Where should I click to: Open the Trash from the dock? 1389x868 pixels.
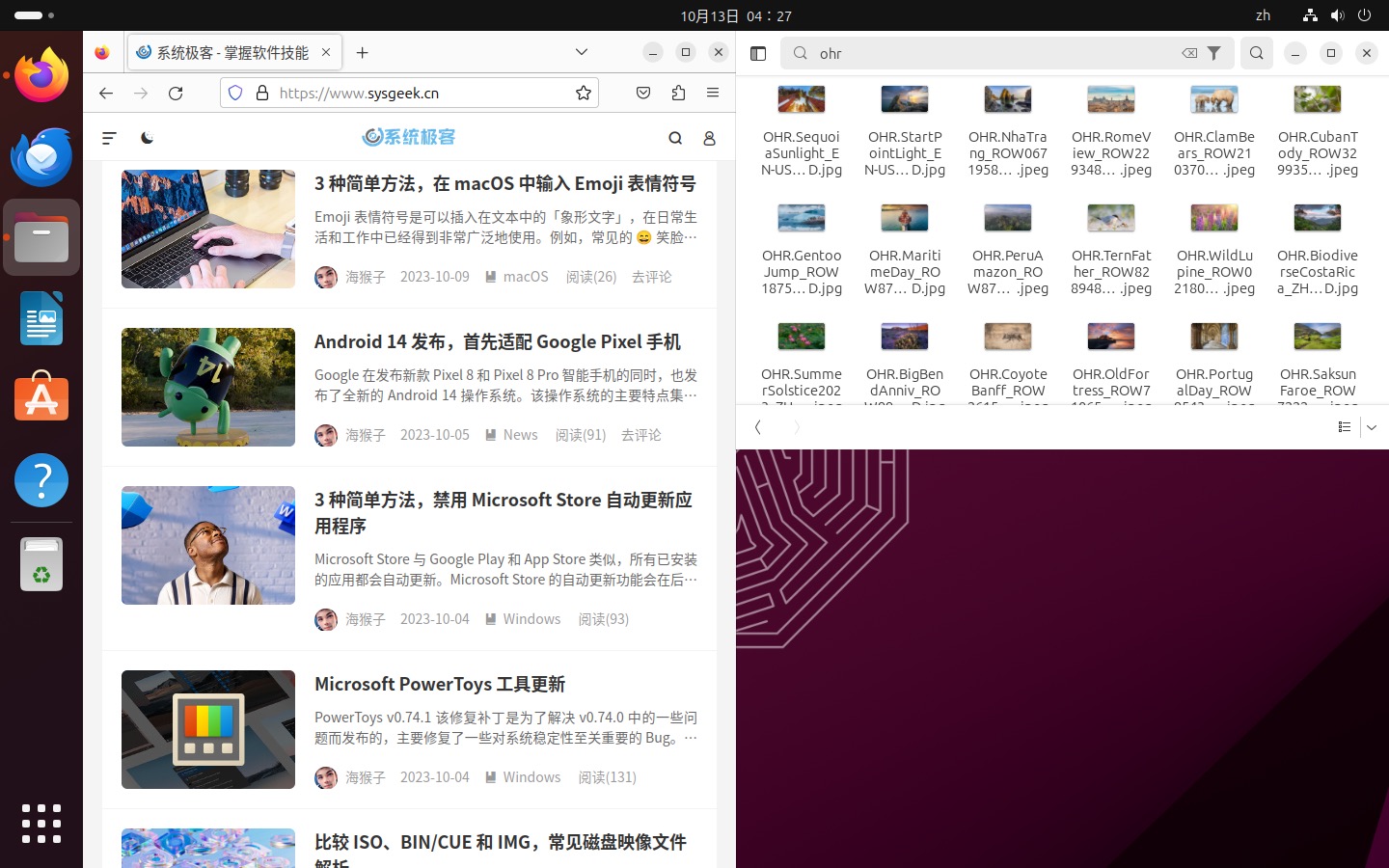[x=41, y=564]
